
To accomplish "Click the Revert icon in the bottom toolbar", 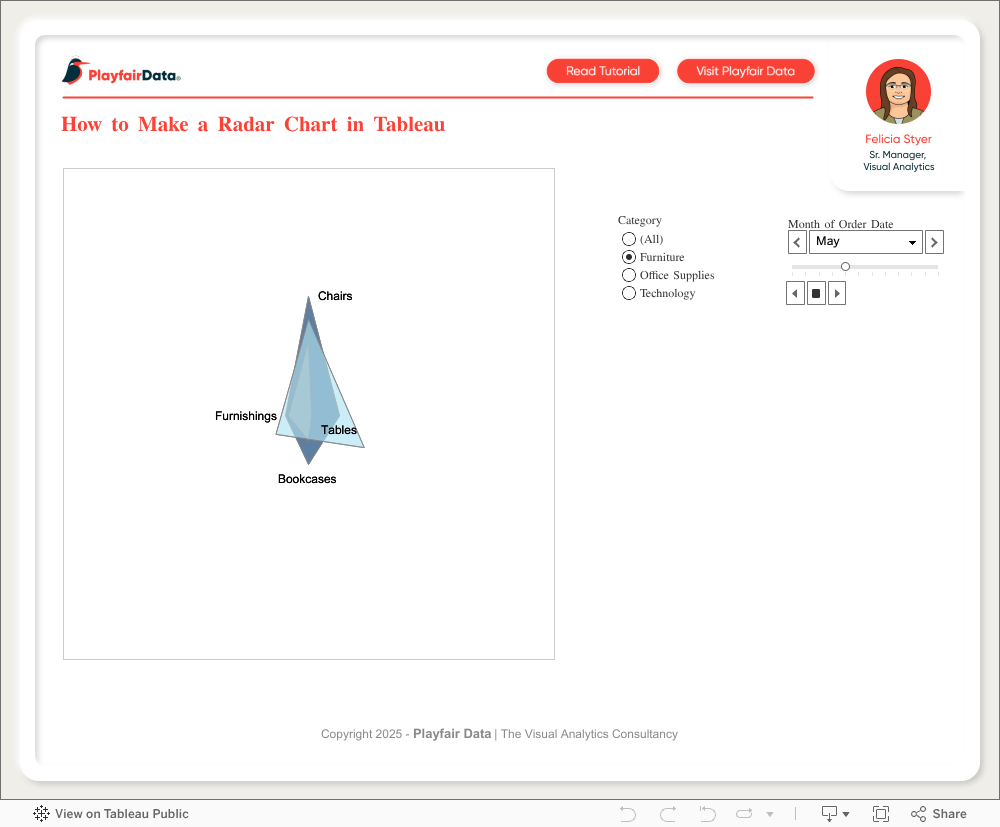I will pyautogui.click(x=707, y=814).
